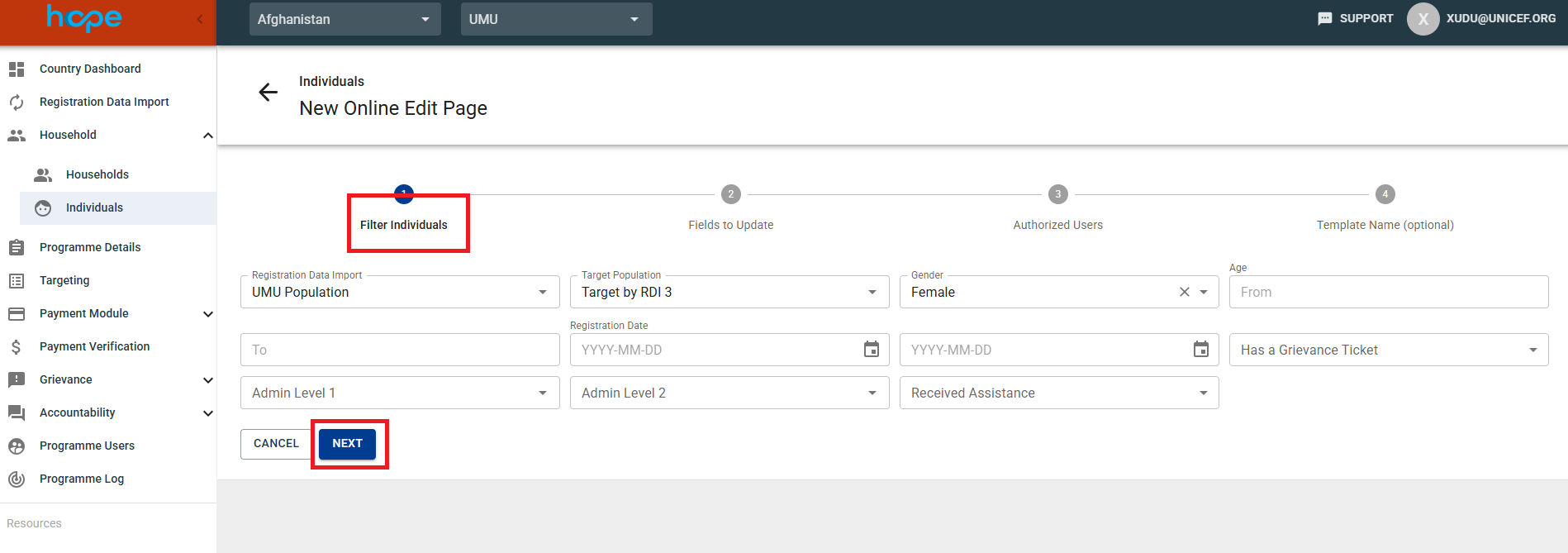Open Programme Details from sidebar
1568x553 pixels.
pos(90,247)
